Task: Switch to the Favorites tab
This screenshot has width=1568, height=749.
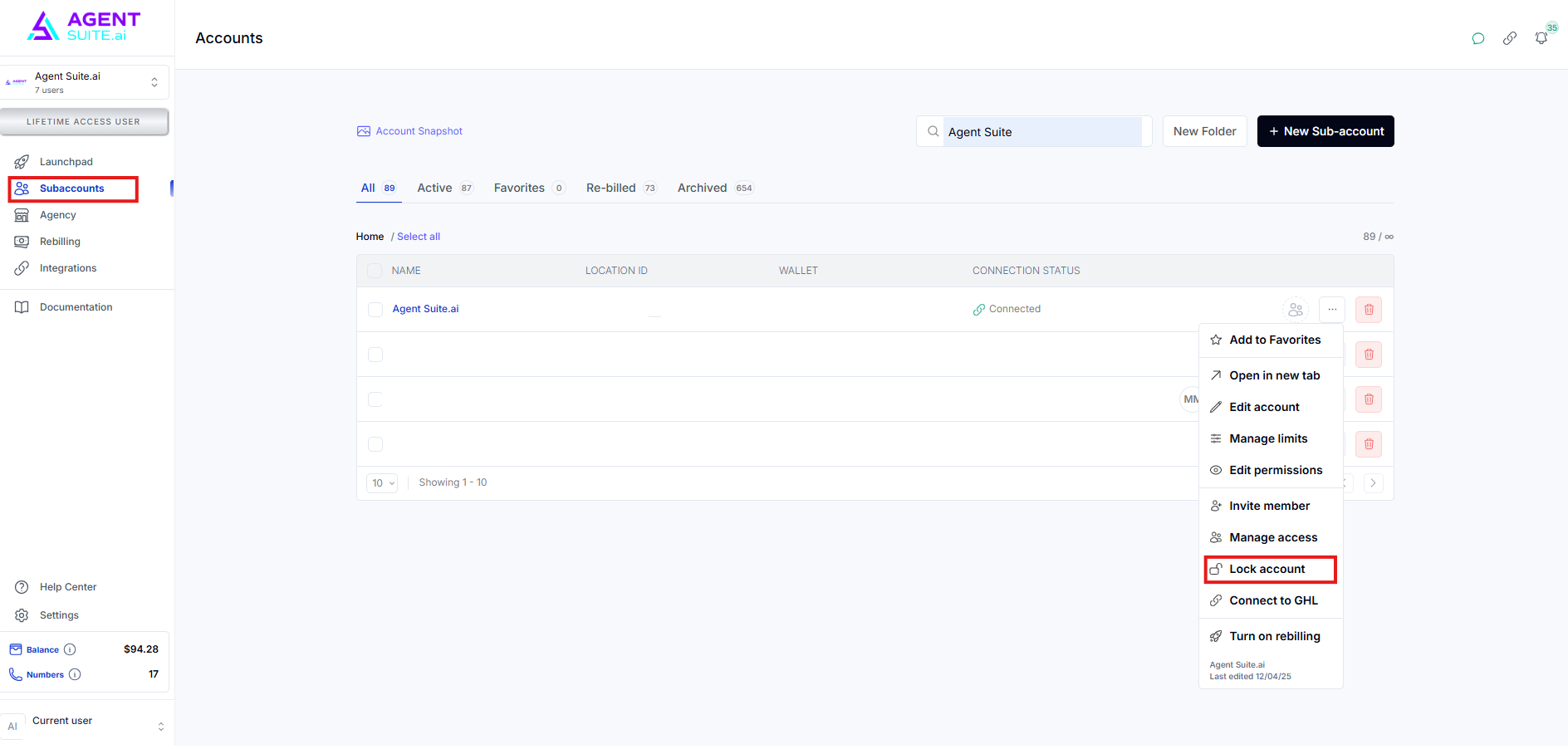Action: tap(530, 188)
